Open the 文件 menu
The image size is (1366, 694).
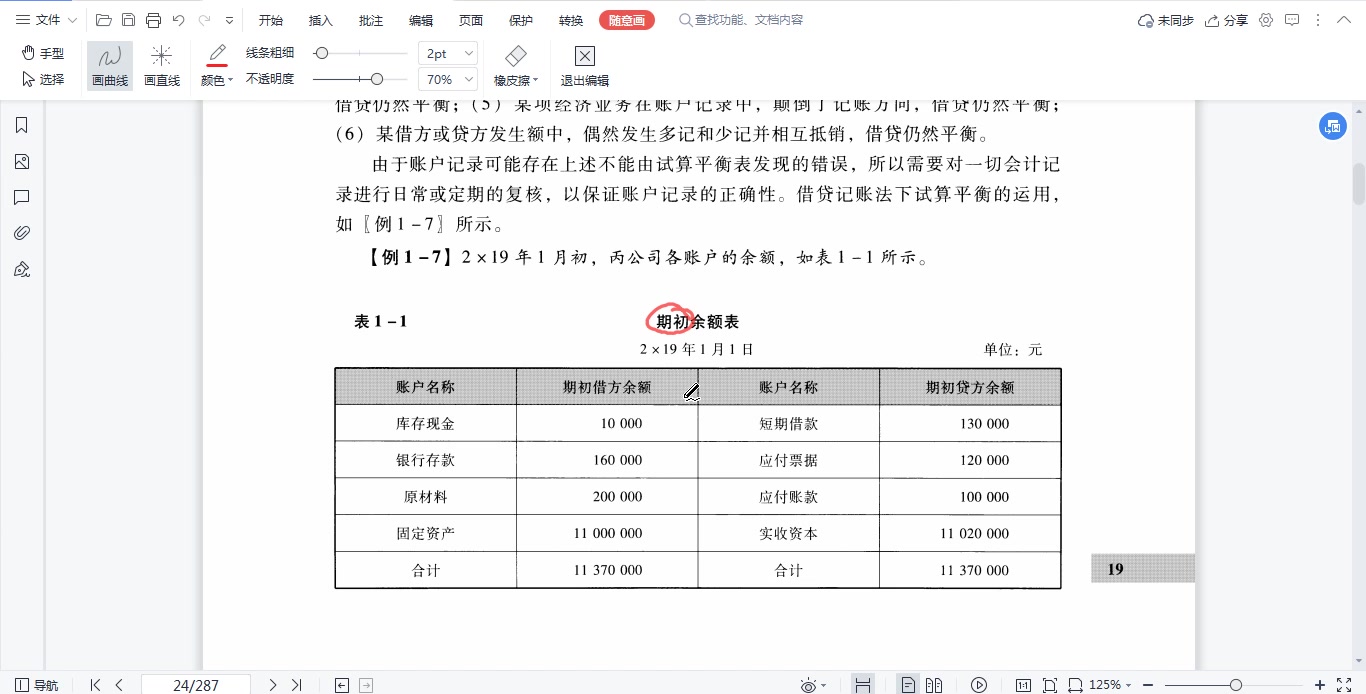[47, 19]
